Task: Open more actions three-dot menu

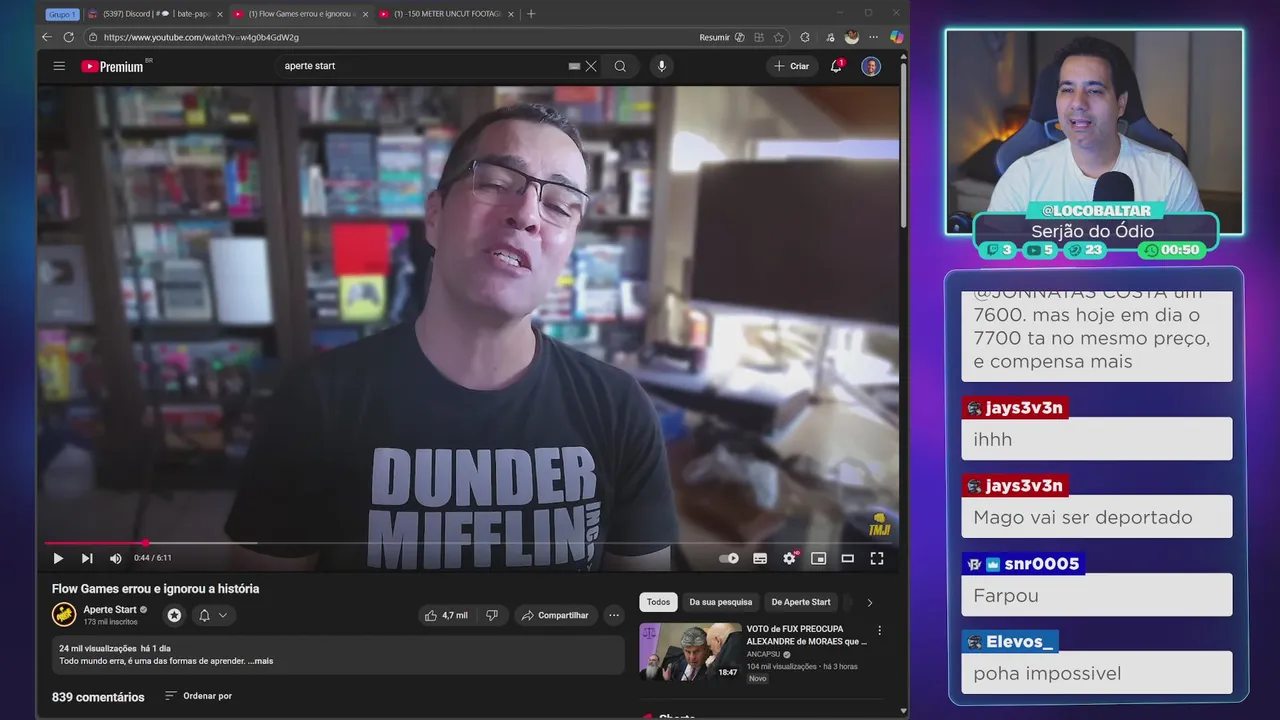Action: [x=614, y=615]
